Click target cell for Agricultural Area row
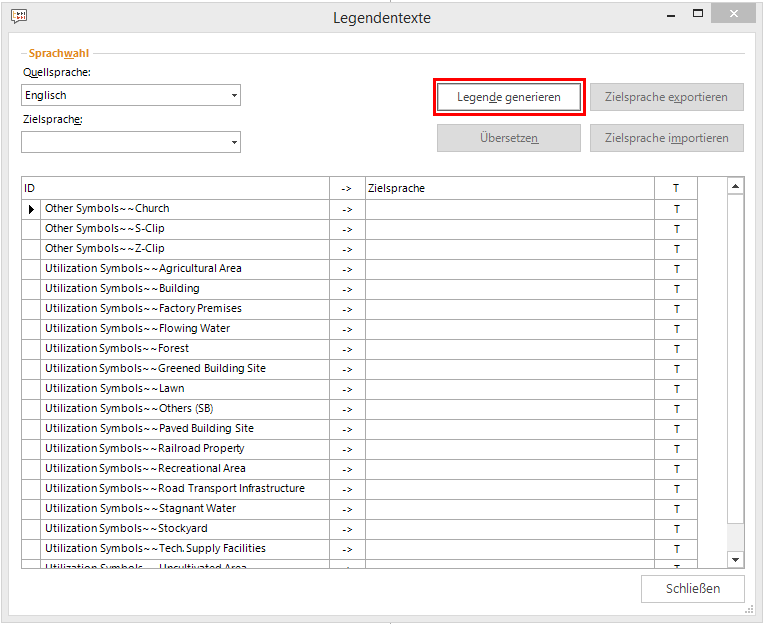This screenshot has height=624, width=764. [x=510, y=269]
